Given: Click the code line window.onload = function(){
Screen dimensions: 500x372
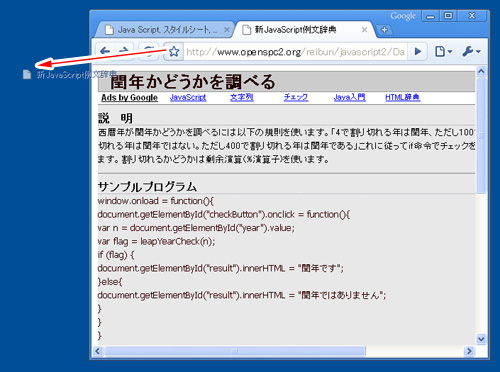Looking at the screenshot, I should click(156, 201).
